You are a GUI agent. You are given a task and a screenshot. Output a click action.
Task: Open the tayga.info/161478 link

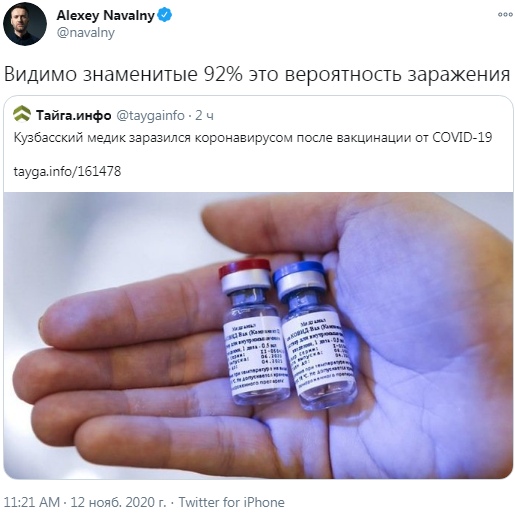[x=67, y=171]
